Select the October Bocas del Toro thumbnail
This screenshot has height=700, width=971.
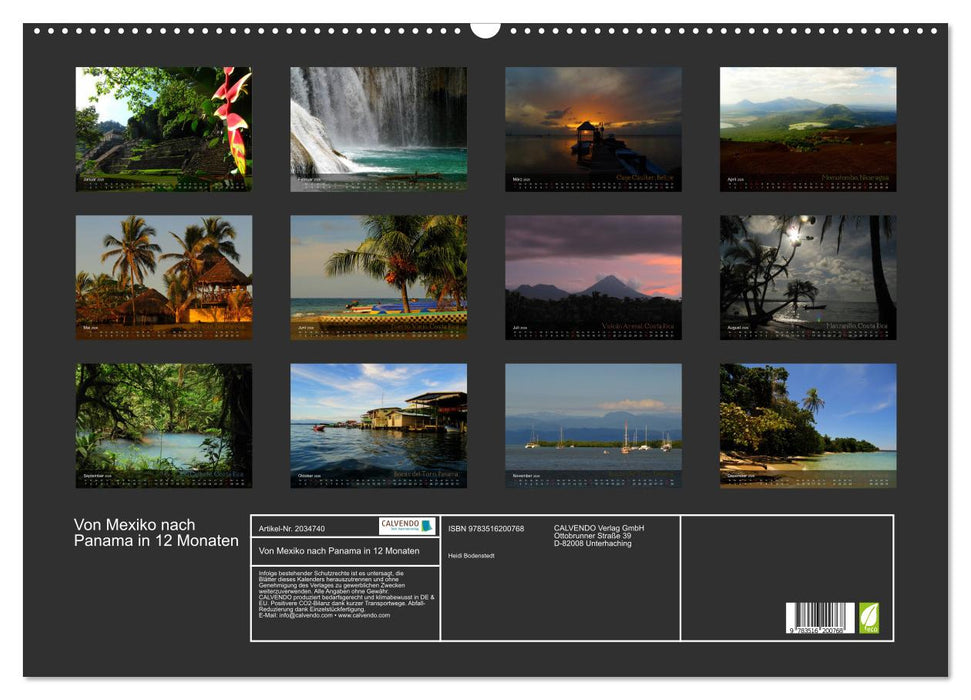pyautogui.click(x=378, y=425)
